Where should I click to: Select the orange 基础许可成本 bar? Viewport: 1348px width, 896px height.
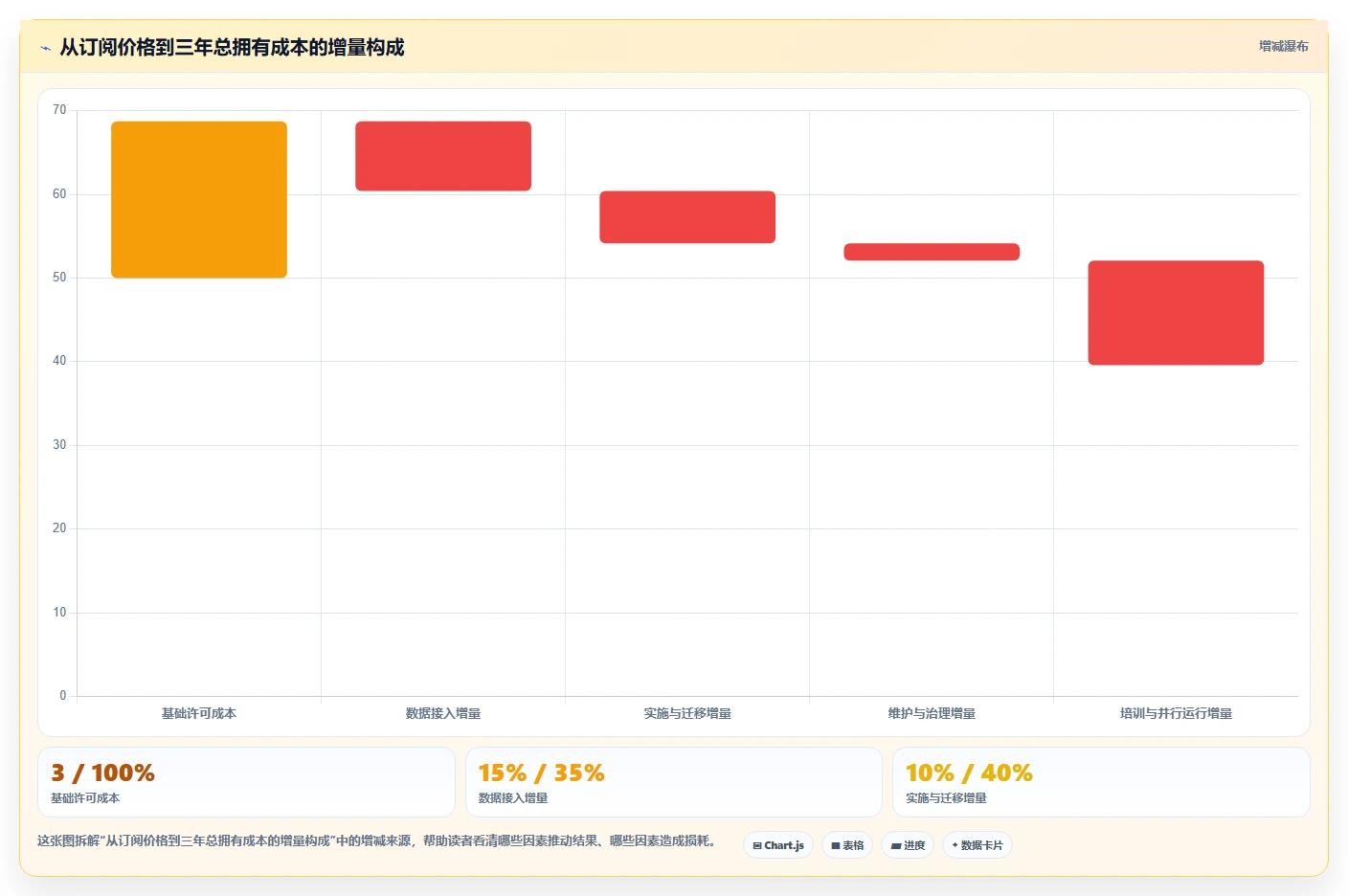(x=199, y=200)
